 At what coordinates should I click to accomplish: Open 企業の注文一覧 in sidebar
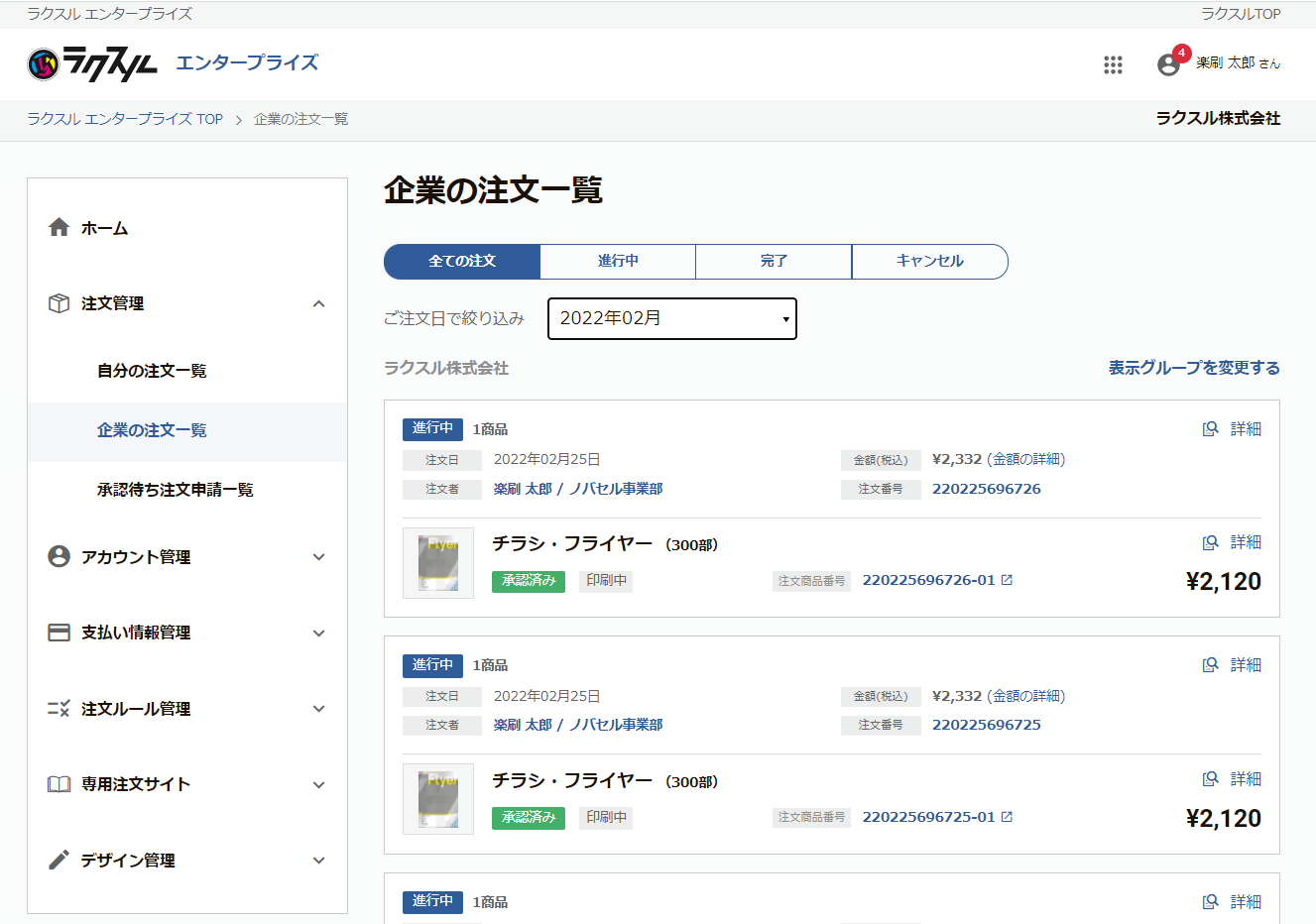[x=152, y=430]
